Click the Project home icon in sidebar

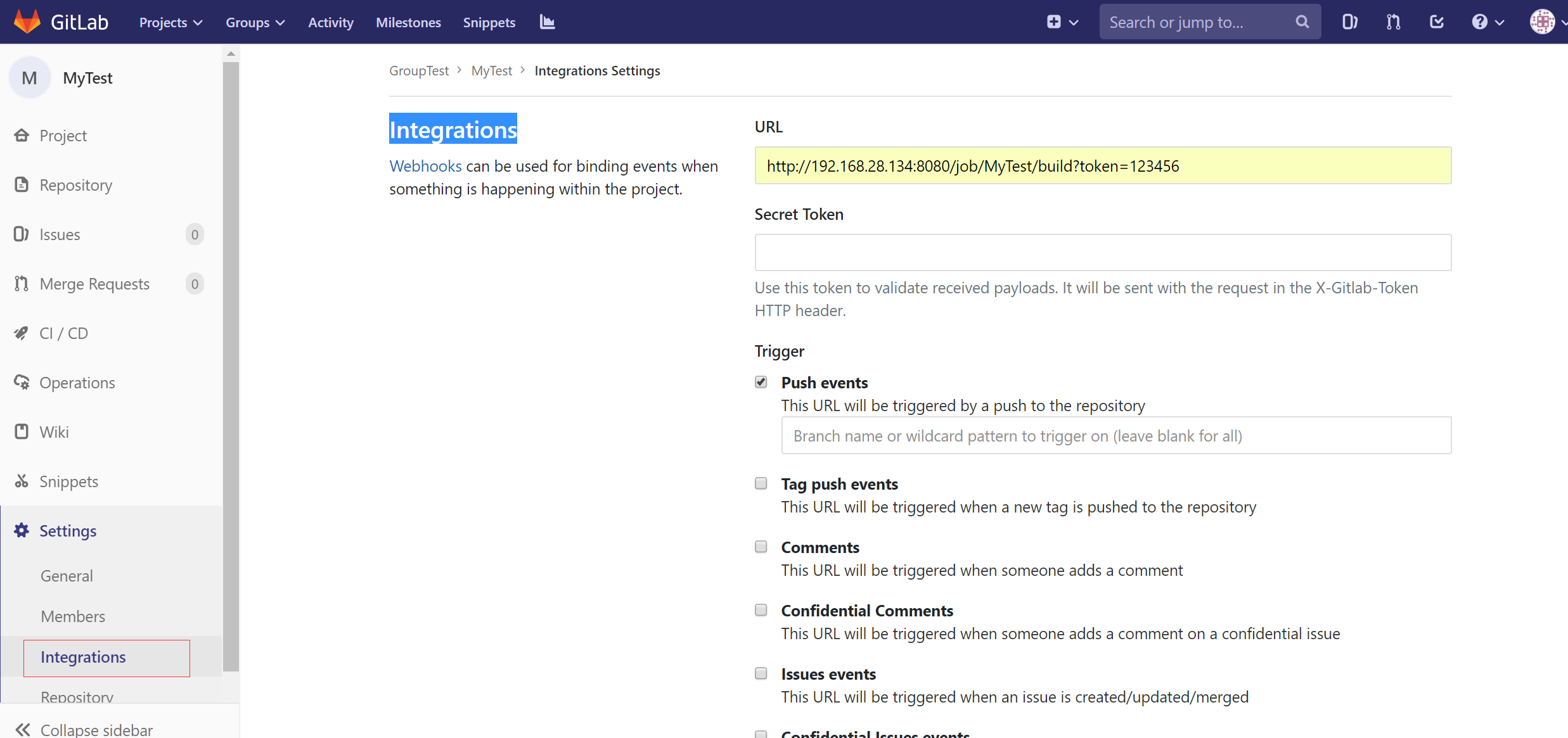coord(22,135)
